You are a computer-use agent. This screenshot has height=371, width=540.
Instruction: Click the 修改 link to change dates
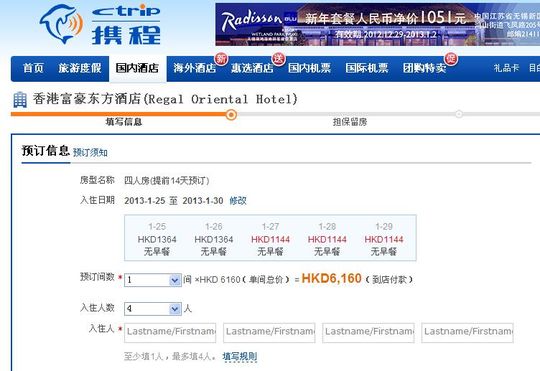(238, 200)
